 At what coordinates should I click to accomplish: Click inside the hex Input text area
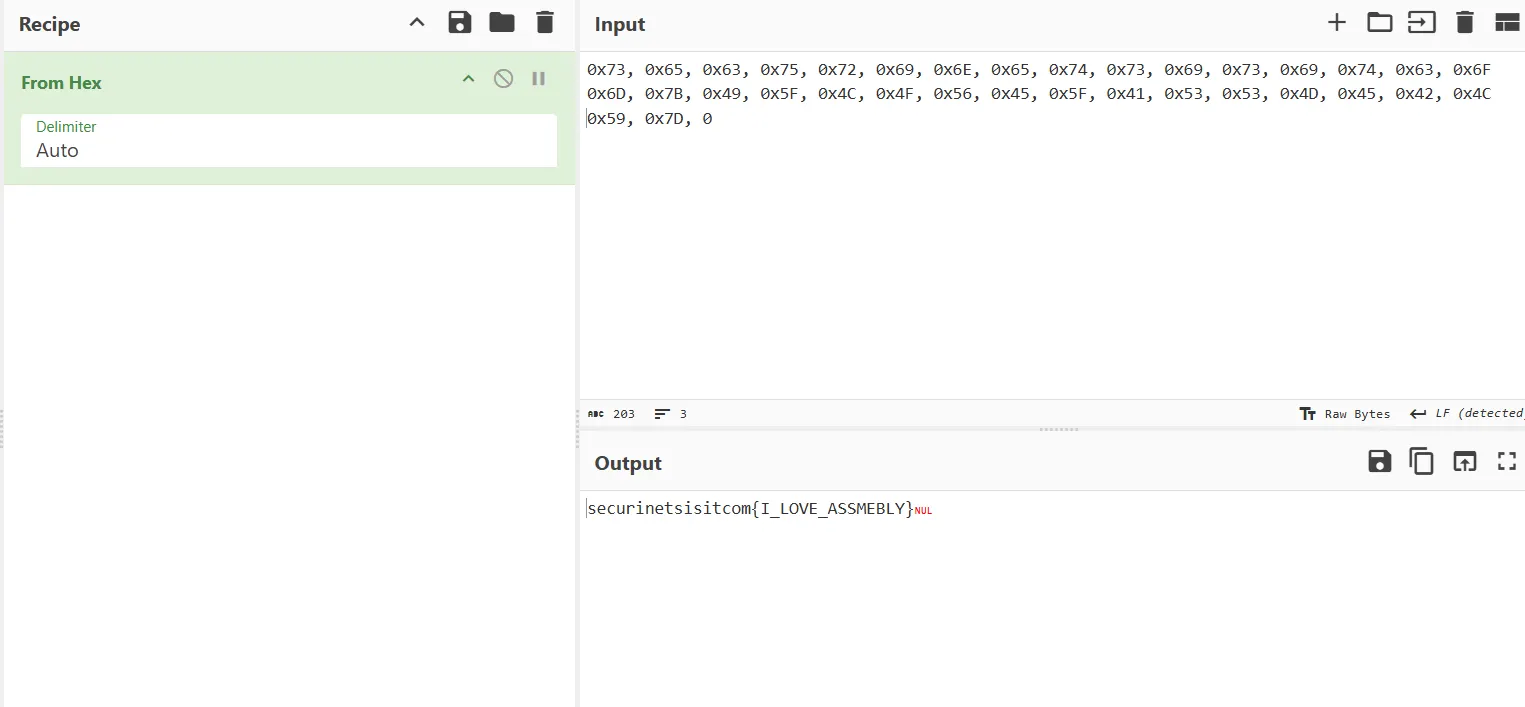(x=1000, y=200)
